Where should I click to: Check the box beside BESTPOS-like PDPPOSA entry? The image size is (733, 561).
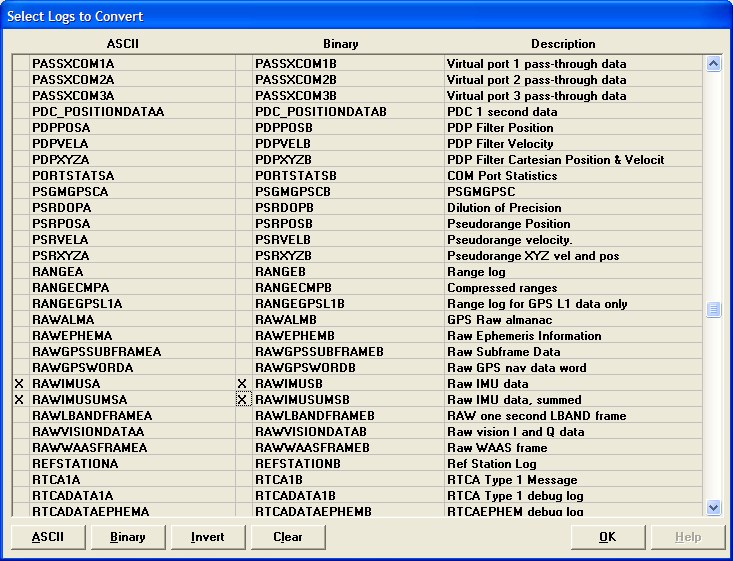(x=19, y=128)
